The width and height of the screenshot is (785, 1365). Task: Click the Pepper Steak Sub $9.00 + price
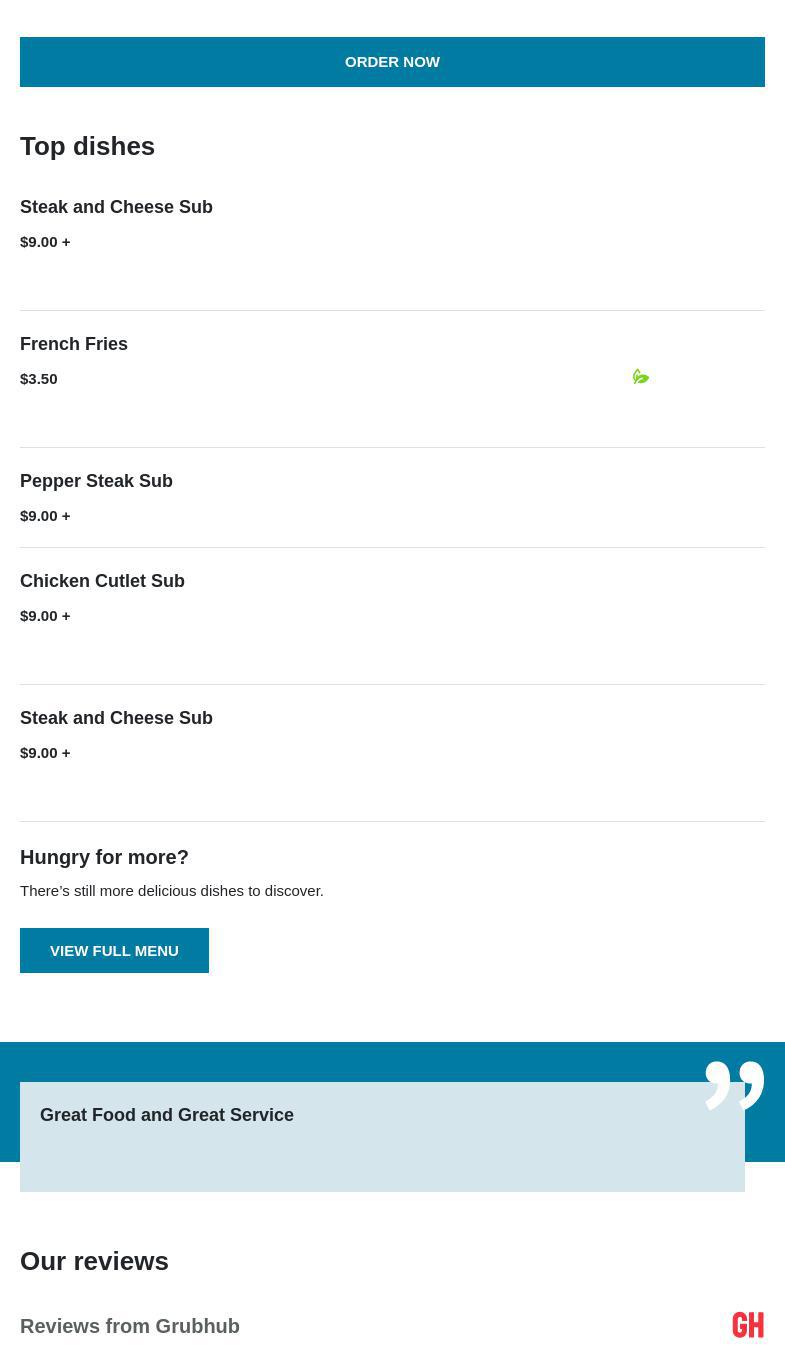[45, 516]
